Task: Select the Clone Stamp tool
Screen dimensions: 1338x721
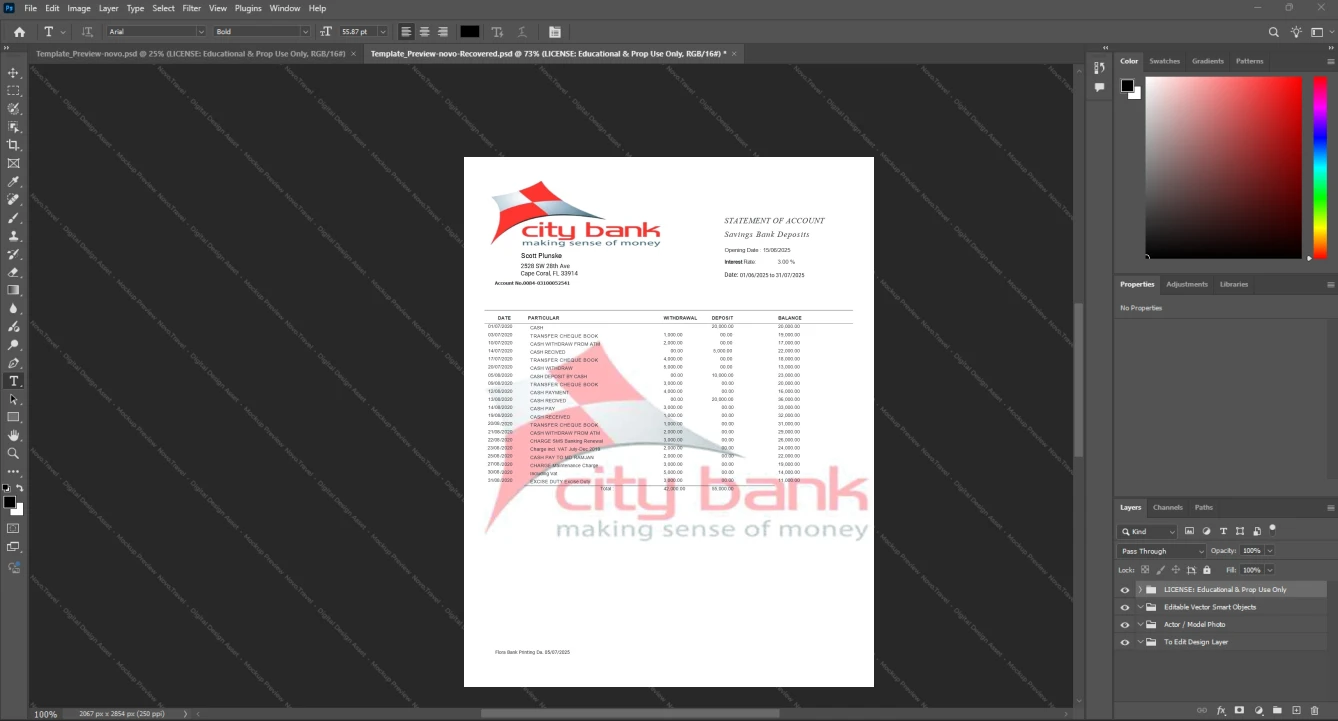Action: click(x=13, y=236)
